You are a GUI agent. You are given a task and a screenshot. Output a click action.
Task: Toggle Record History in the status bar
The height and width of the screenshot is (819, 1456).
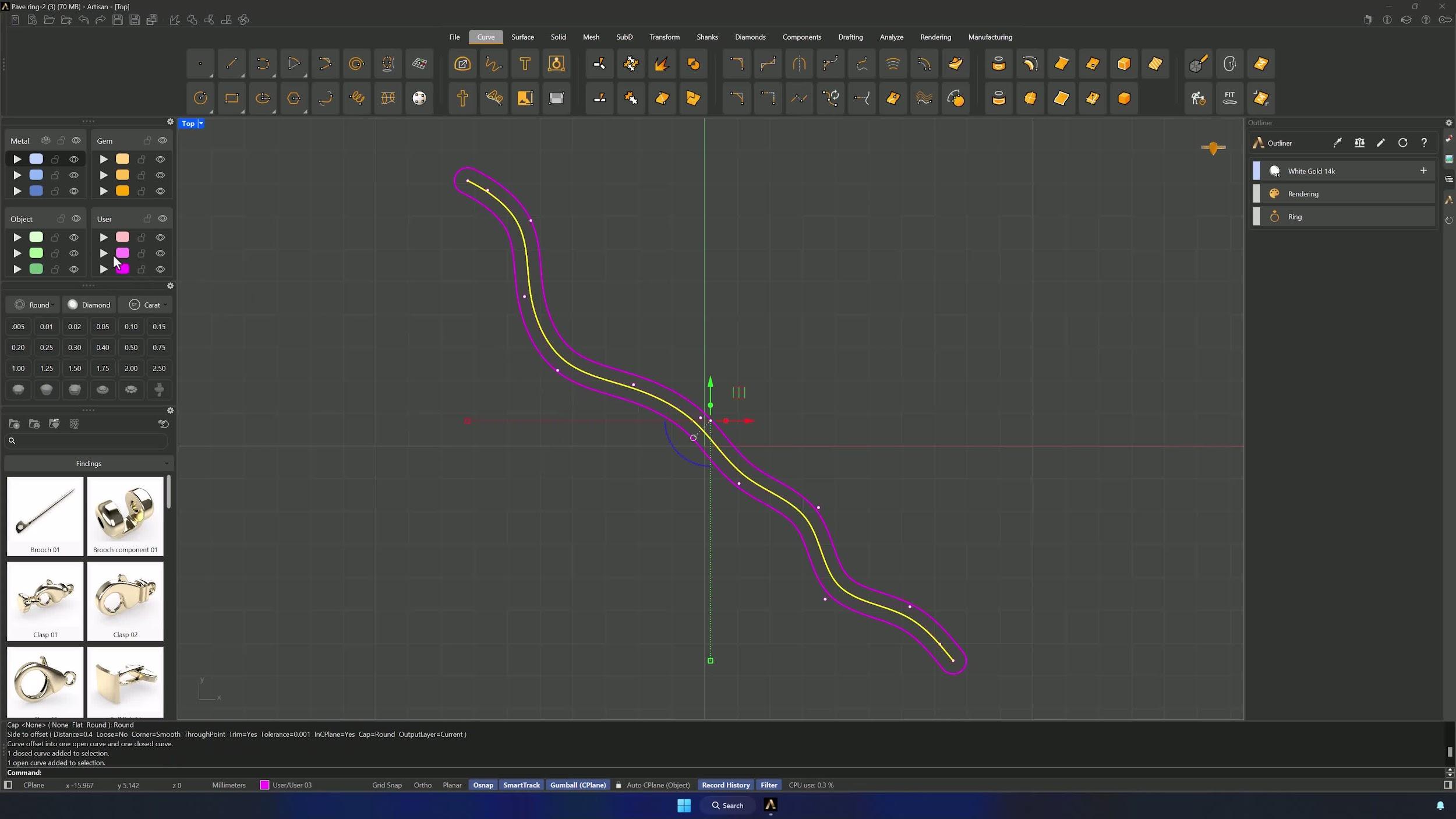726,785
